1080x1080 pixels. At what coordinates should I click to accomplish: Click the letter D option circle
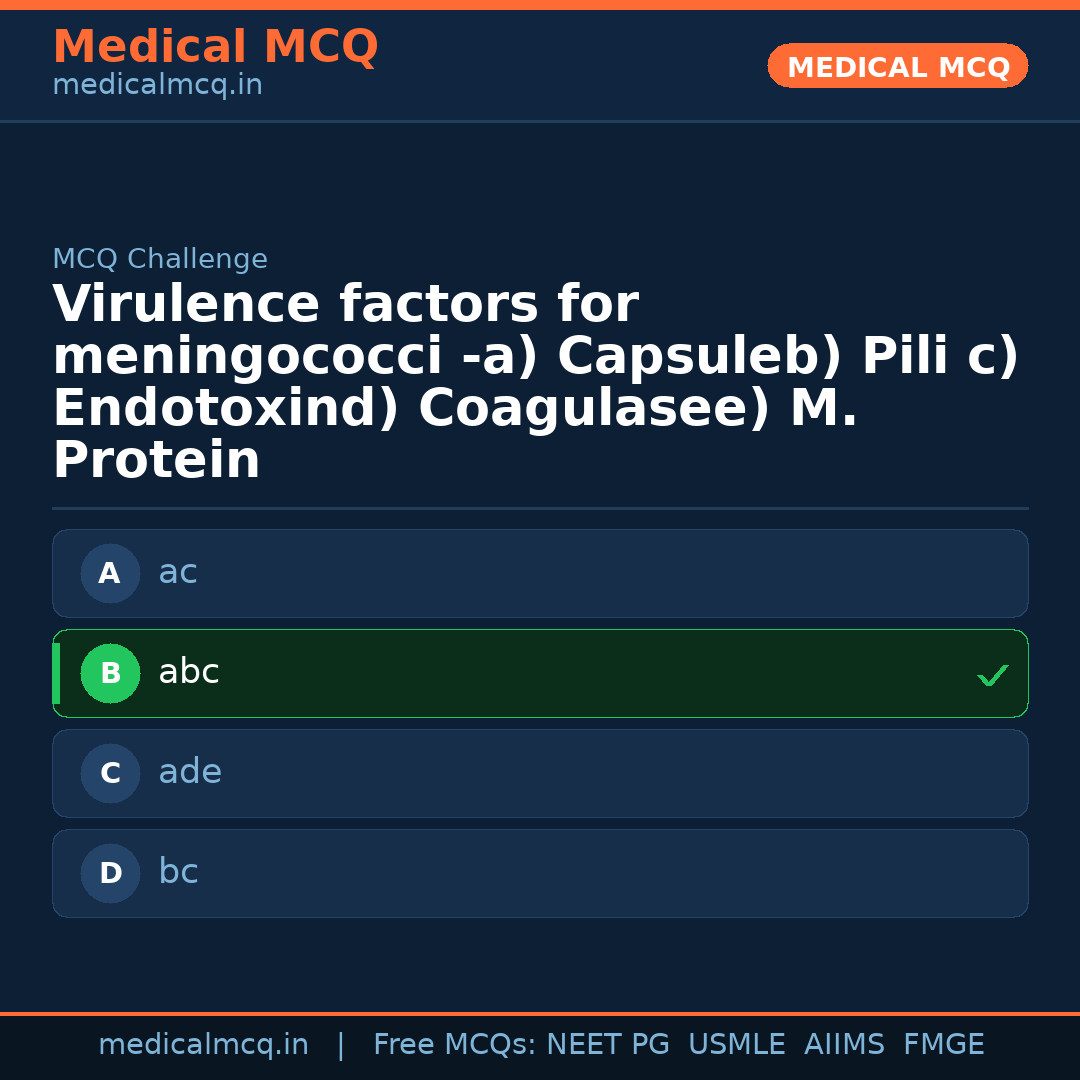tap(110, 874)
